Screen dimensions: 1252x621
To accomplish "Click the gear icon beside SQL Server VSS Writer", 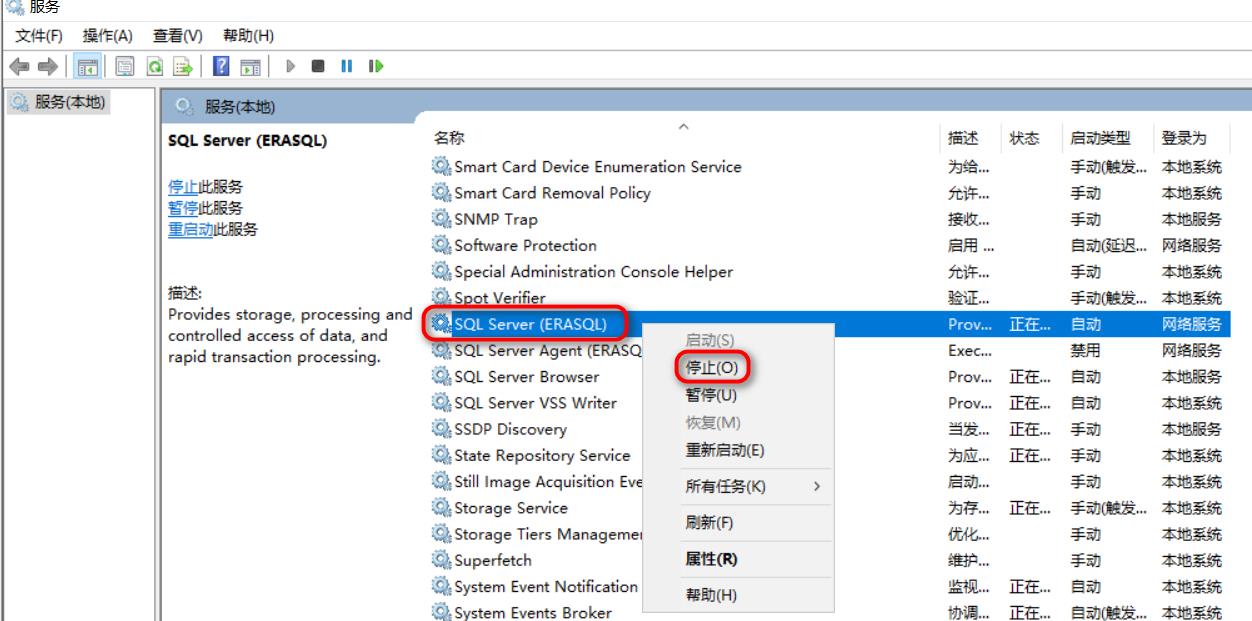I will point(441,403).
